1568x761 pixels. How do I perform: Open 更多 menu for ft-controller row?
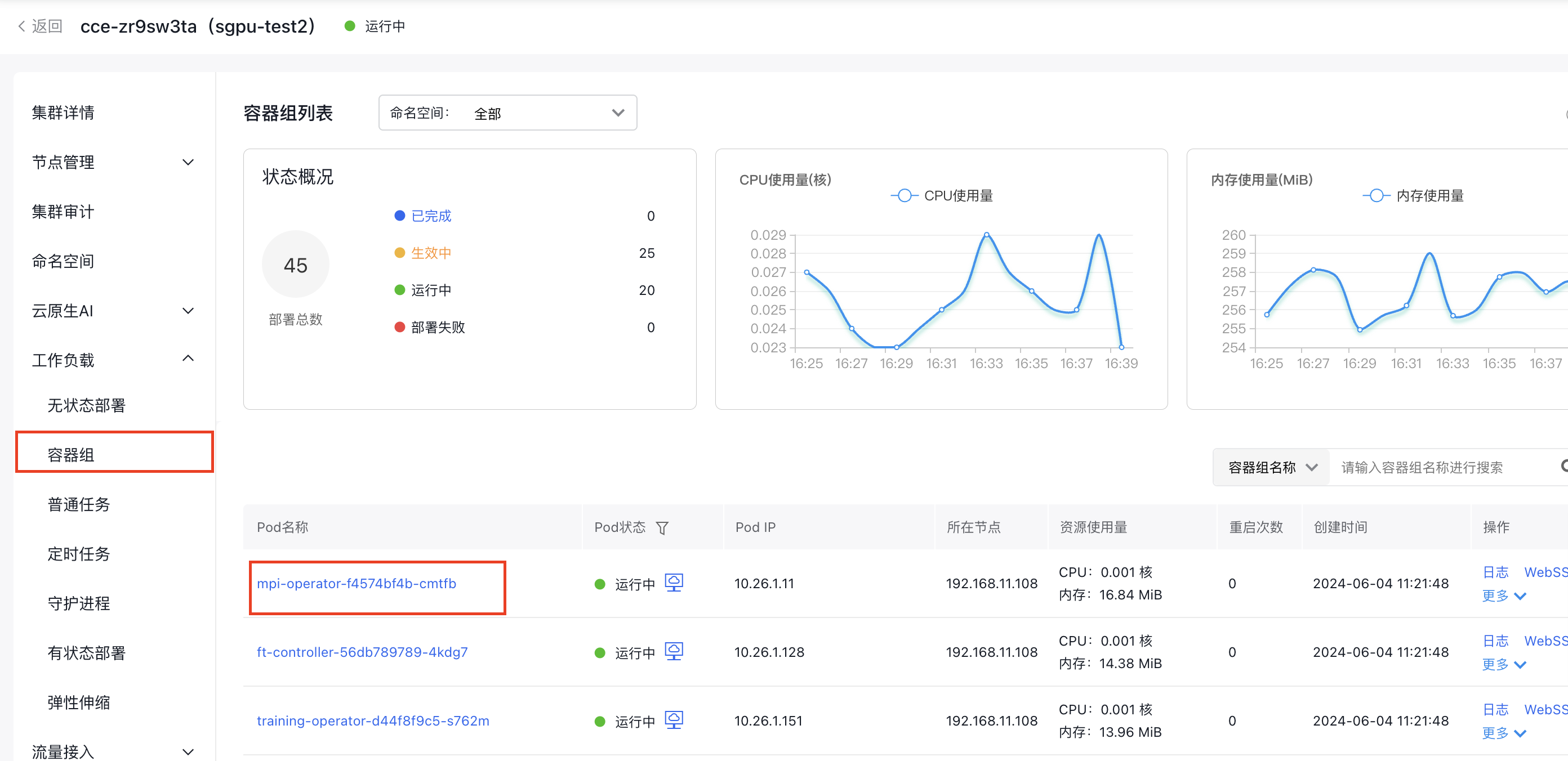click(1503, 664)
